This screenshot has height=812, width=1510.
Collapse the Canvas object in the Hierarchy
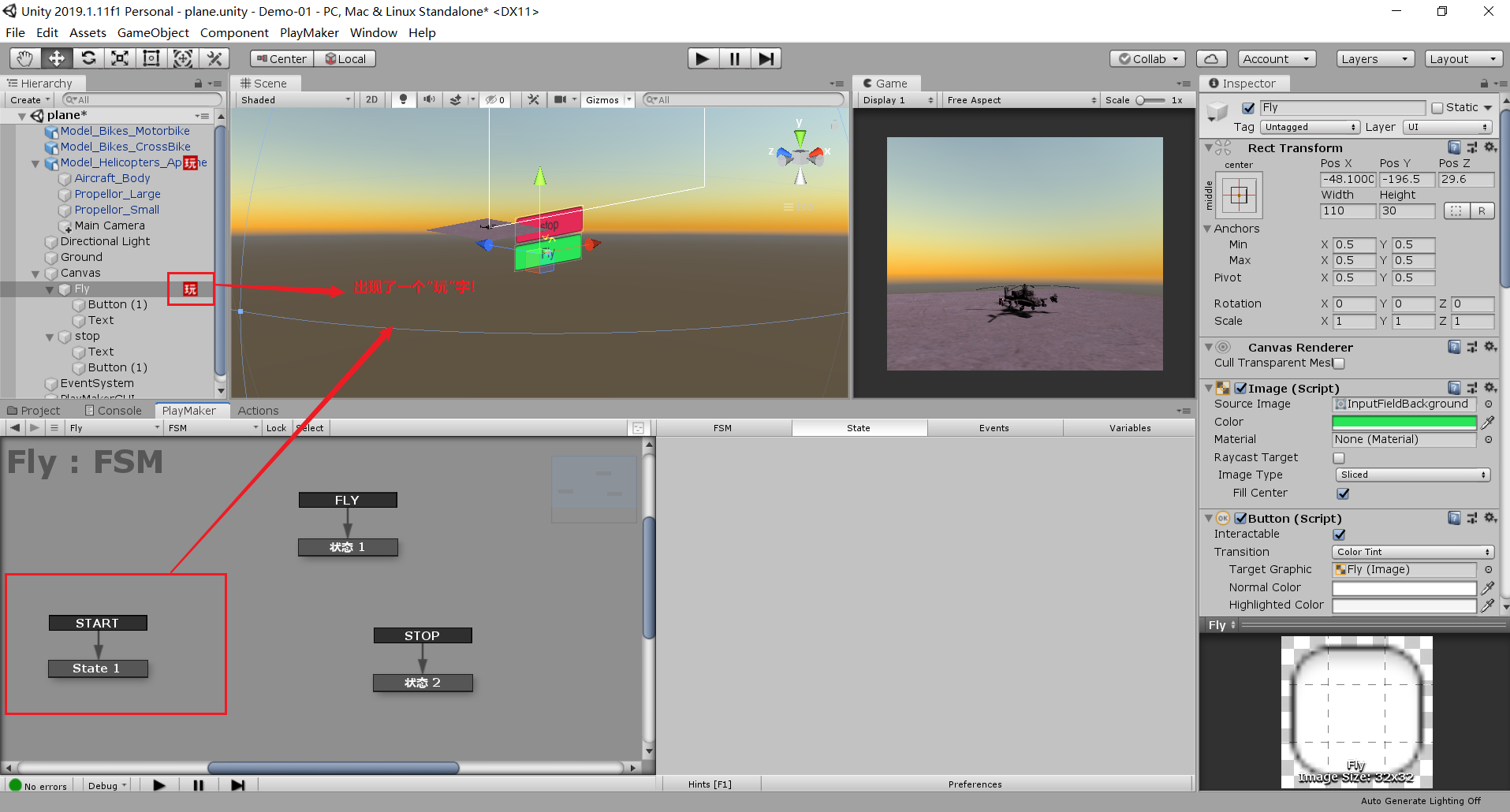coord(35,273)
